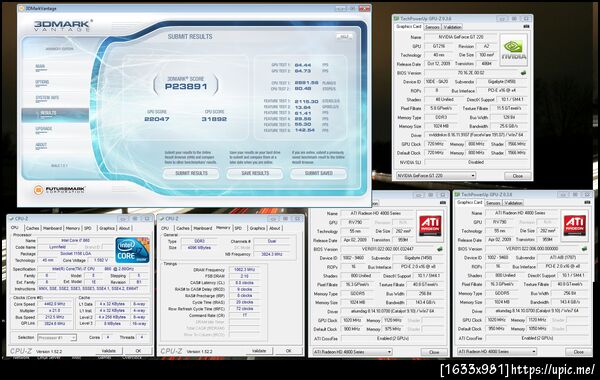The image size is (600, 380).
Task: Open Memory tab in the CPU-Z CPU window
Action: (x=73, y=228)
